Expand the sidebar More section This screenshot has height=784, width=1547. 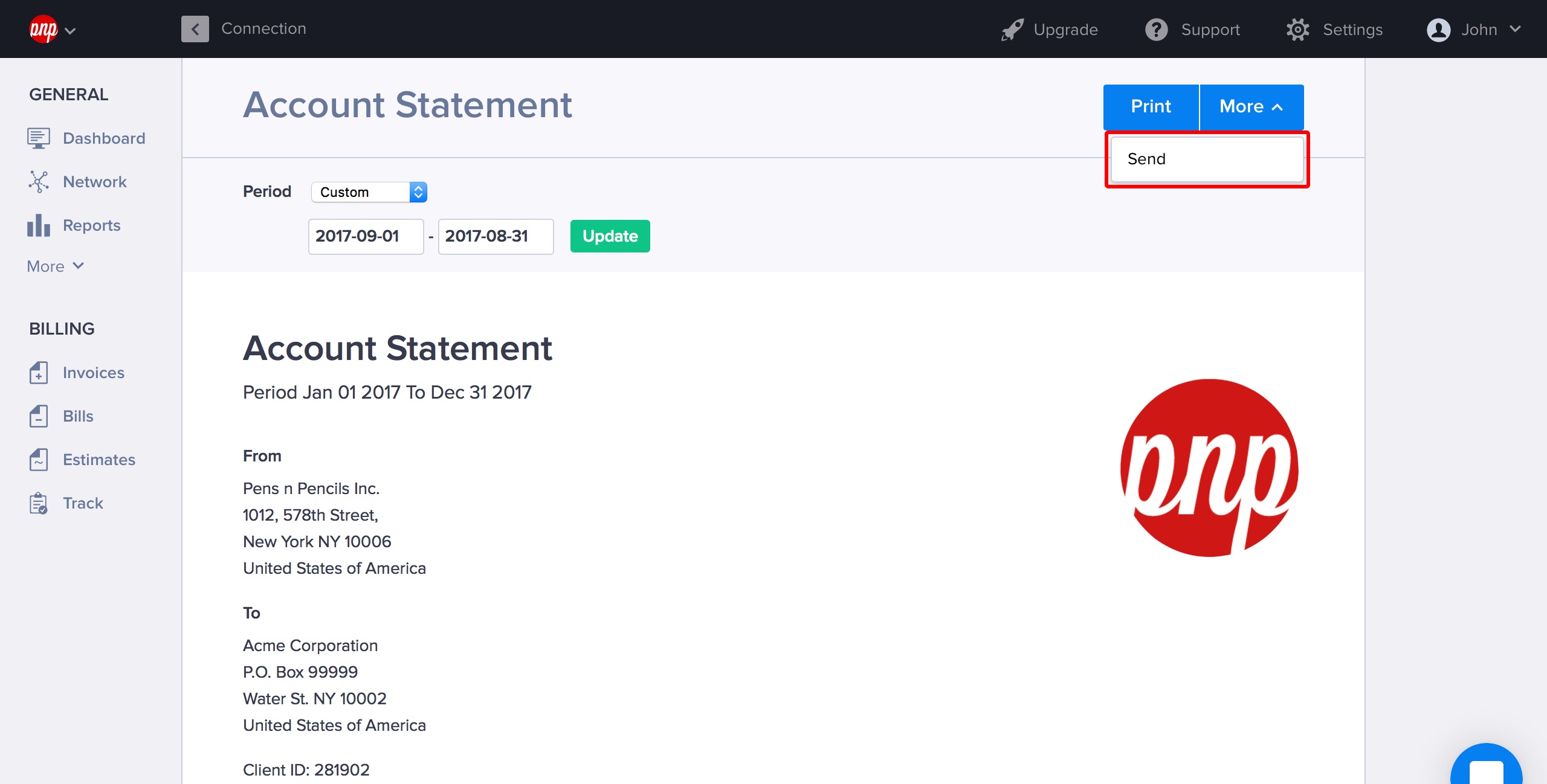pos(55,266)
